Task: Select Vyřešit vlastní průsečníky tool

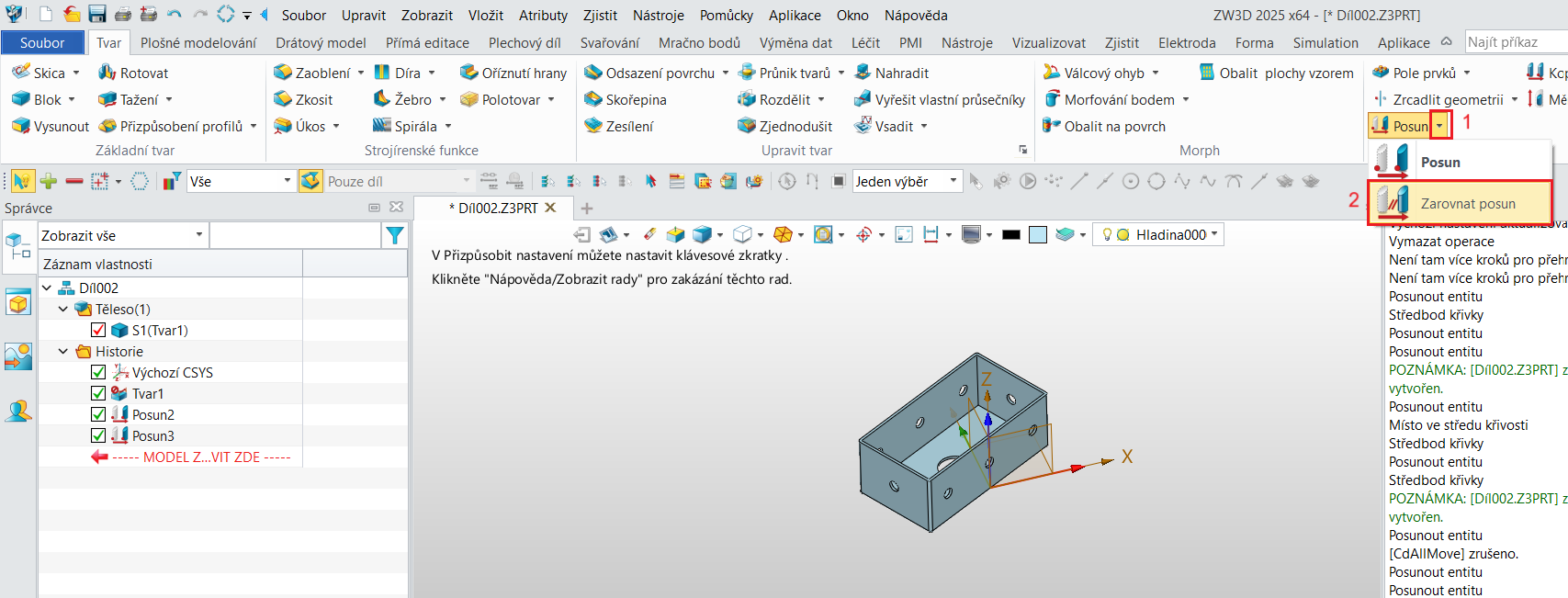Action: click(939, 99)
